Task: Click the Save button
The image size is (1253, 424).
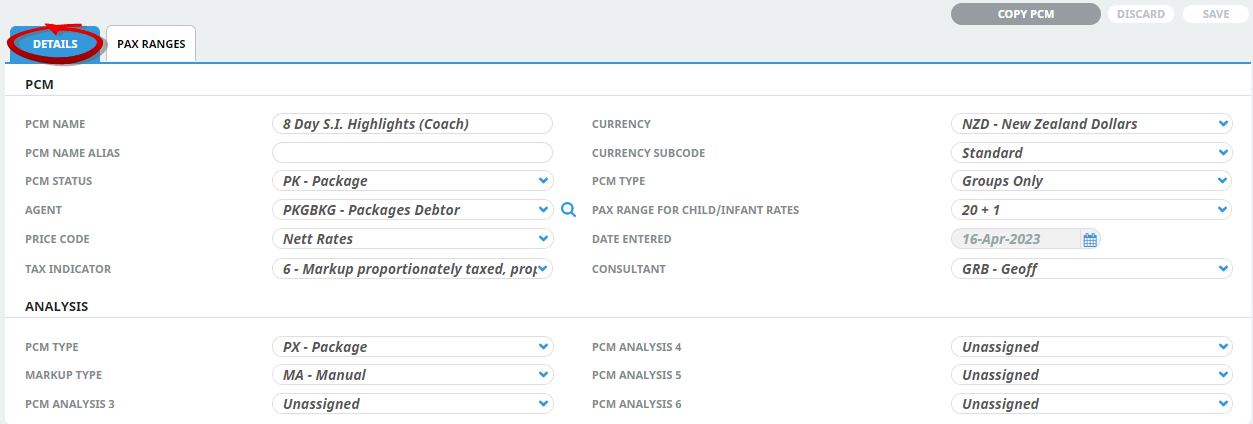Action: point(1215,14)
